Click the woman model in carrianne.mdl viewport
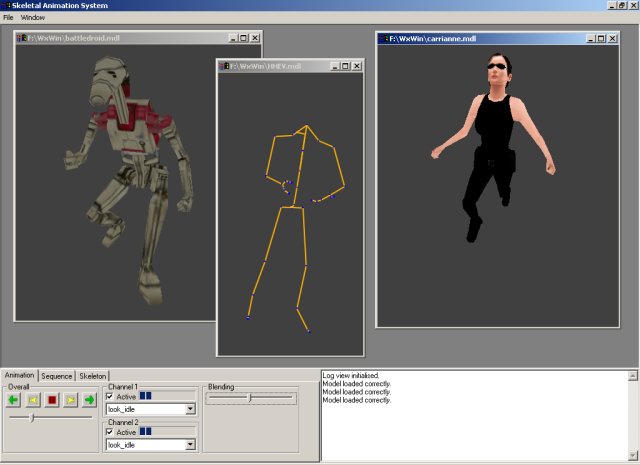Viewport: 640px width, 465px height. tap(494, 147)
